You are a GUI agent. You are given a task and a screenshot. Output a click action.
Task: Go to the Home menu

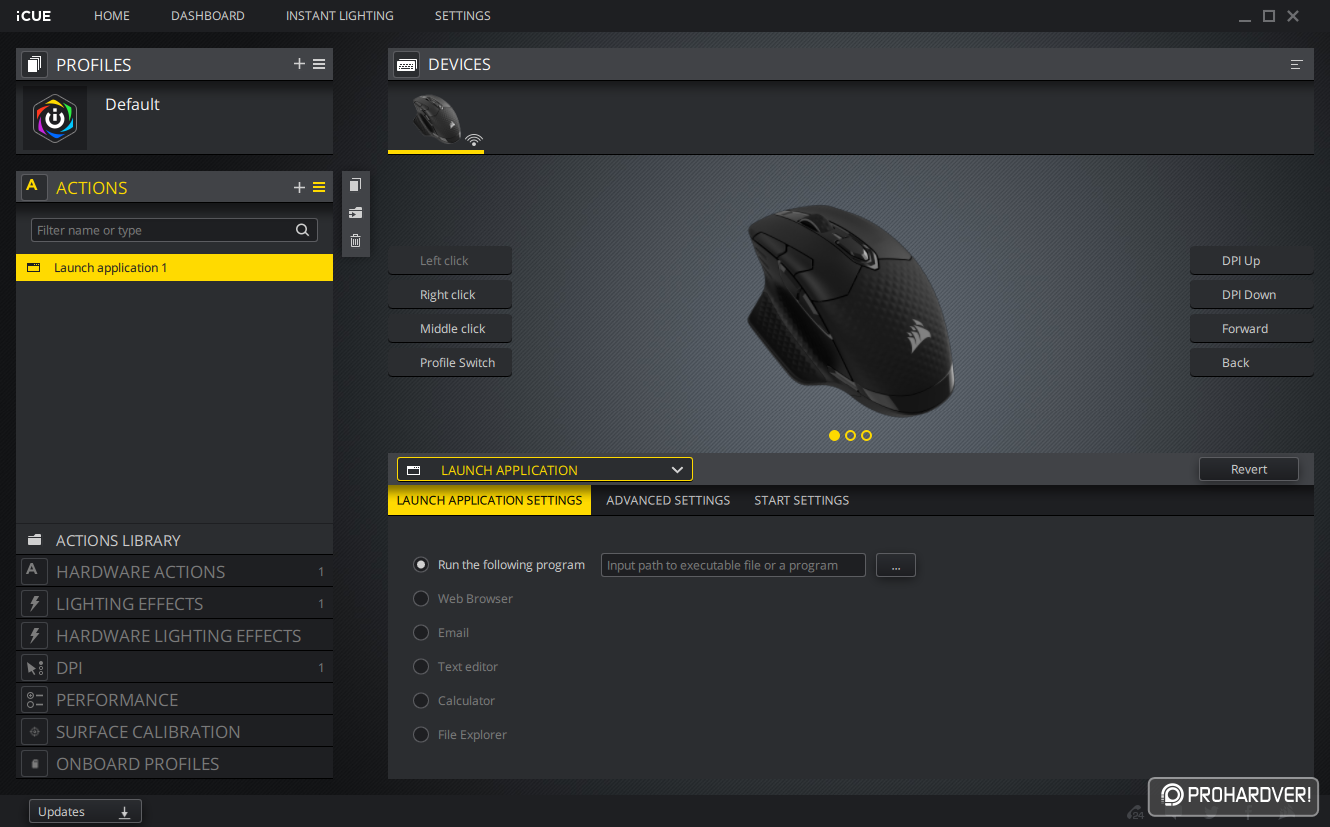[112, 16]
